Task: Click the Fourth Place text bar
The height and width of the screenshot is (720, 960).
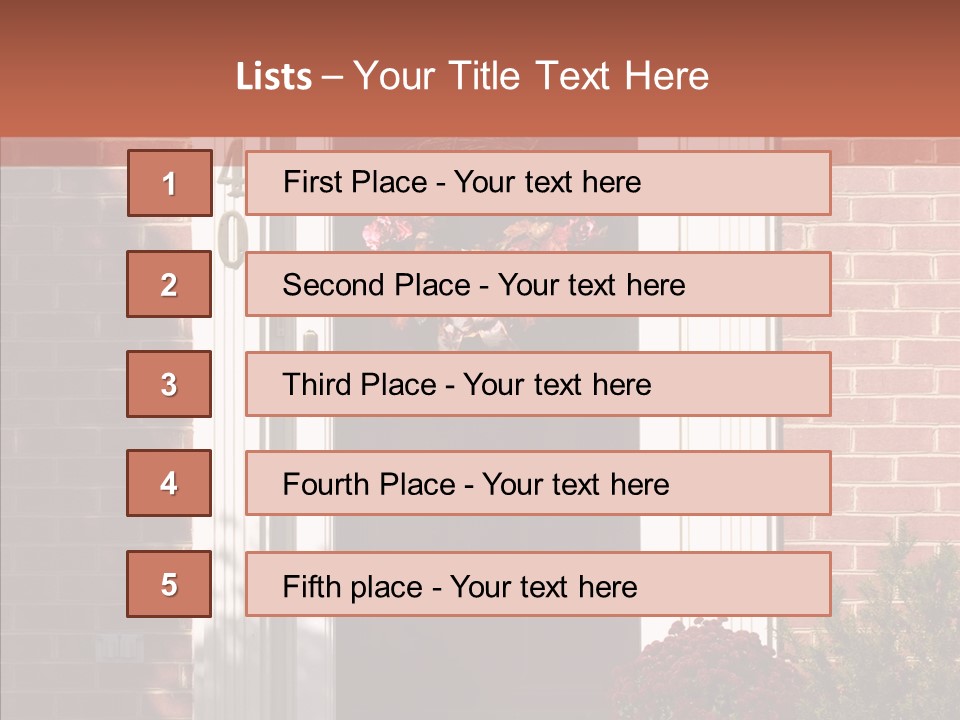Action: 538,484
